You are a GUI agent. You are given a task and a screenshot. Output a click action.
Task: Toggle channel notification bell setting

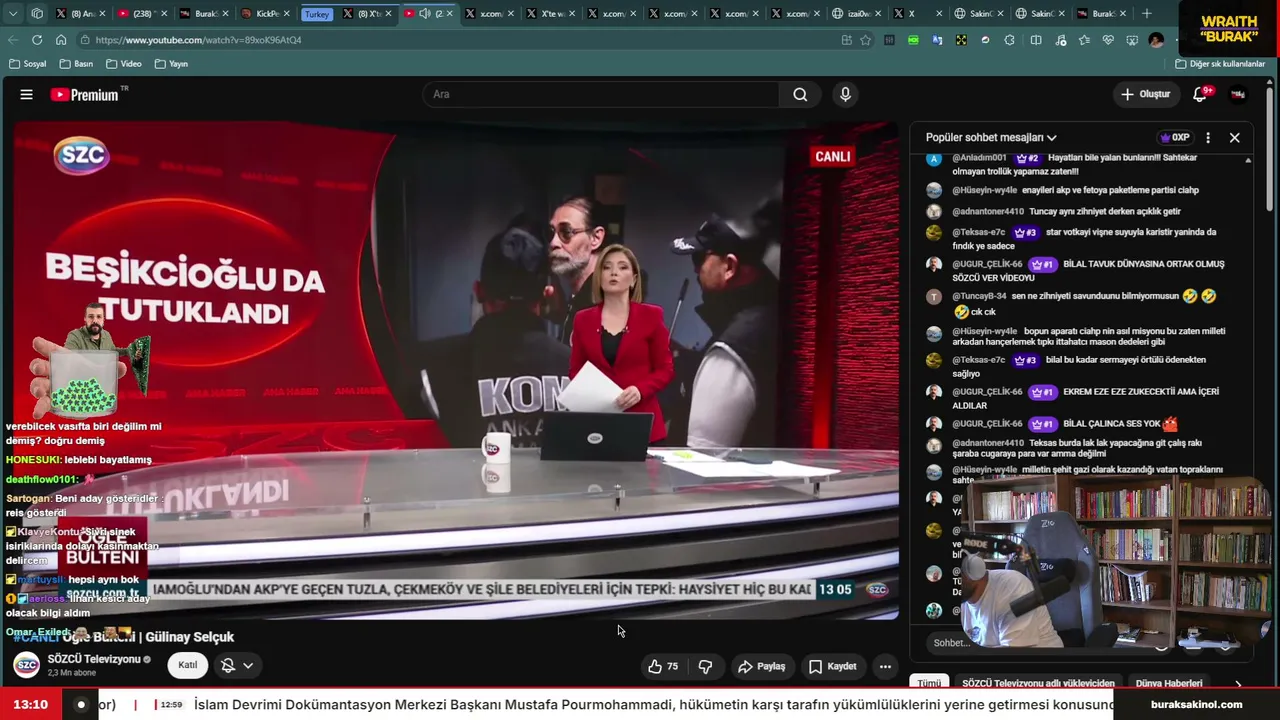237,666
